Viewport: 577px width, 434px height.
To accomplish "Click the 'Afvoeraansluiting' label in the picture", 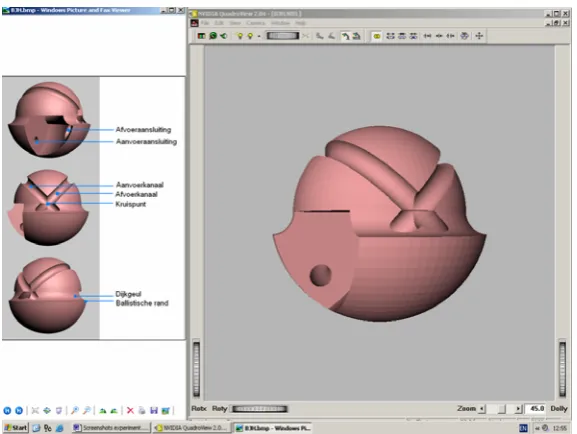I will tap(143, 130).
